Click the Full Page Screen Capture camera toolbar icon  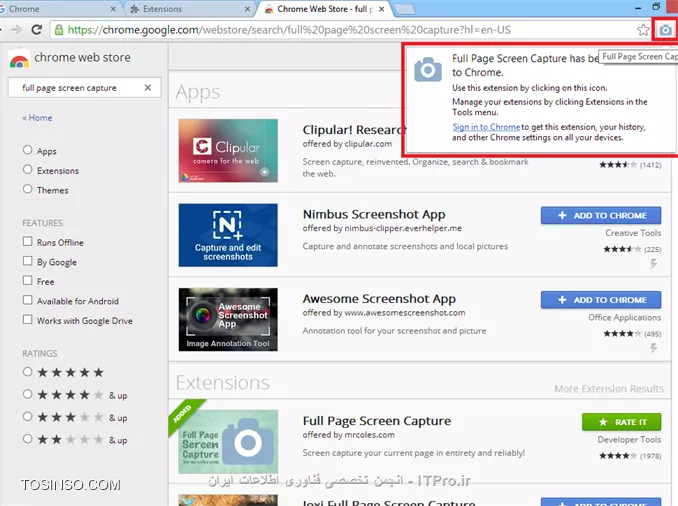tap(665, 30)
